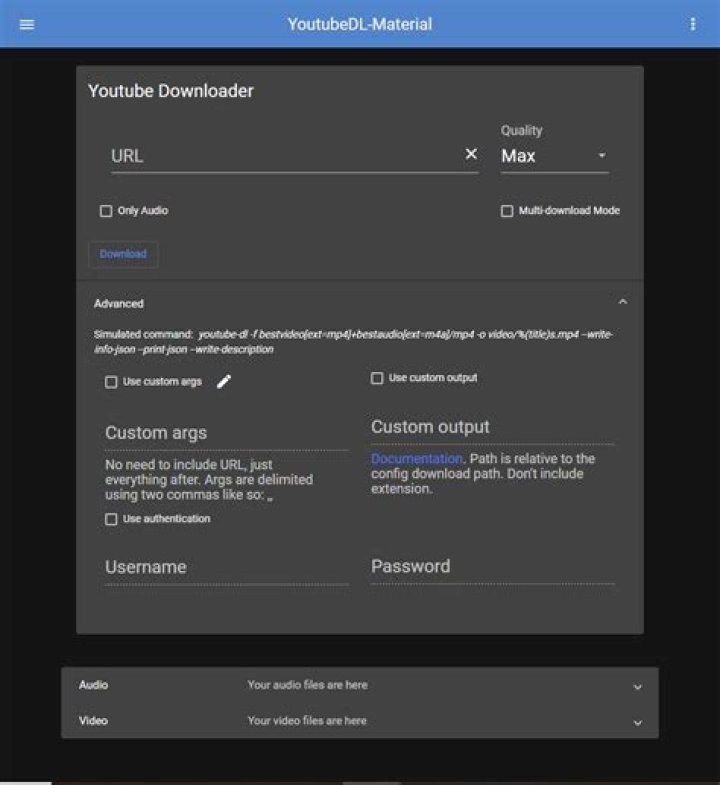Screen dimensions: 720x785
Task: Open the Documentation link
Action: point(417,459)
